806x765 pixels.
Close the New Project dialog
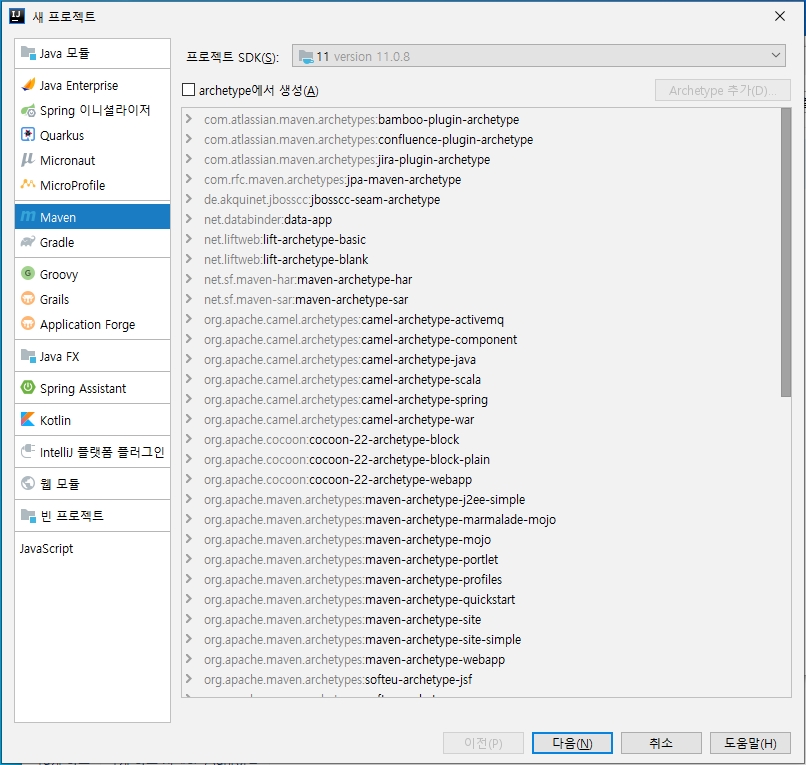[x=780, y=16]
